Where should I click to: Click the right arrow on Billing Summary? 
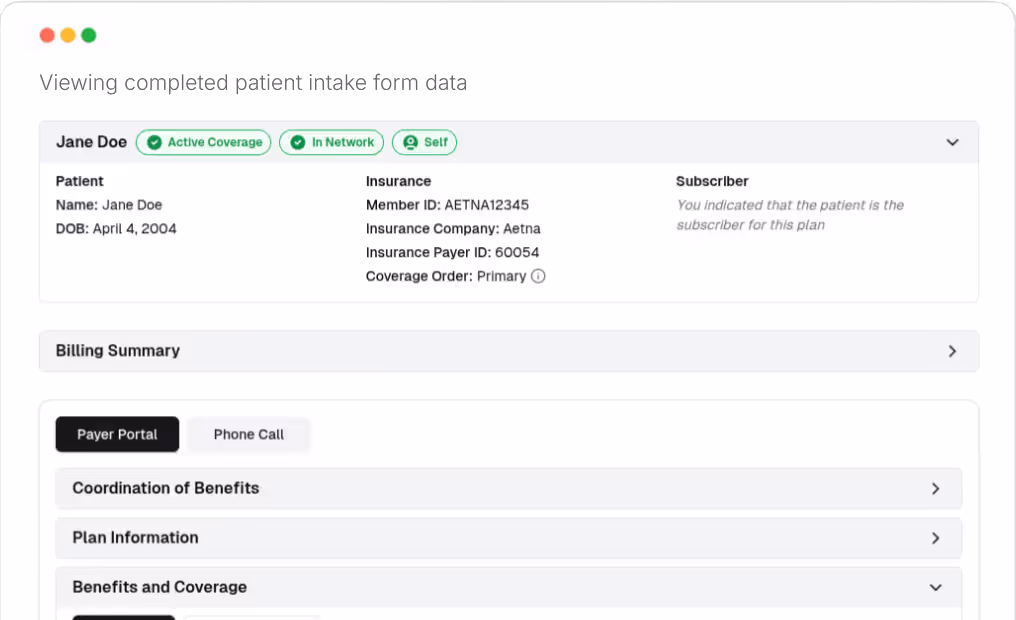953,351
